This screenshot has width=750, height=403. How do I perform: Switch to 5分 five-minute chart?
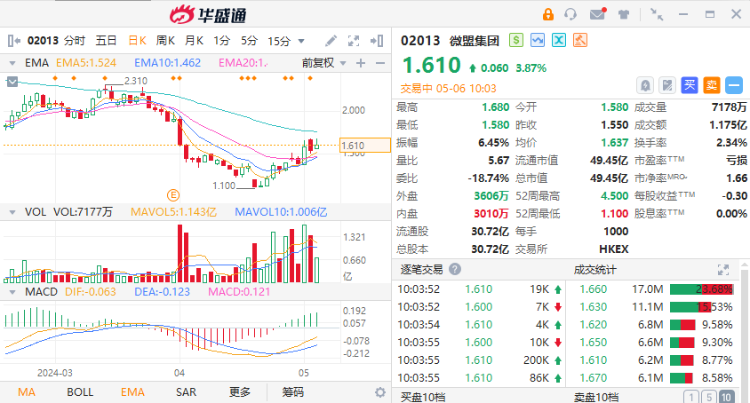tap(249, 41)
